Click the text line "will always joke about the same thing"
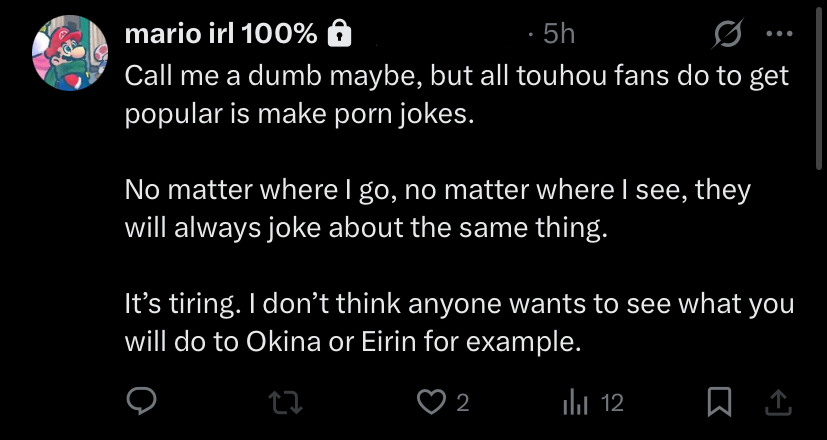The width and height of the screenshot is (827, 440). click(x=365, y=227)
